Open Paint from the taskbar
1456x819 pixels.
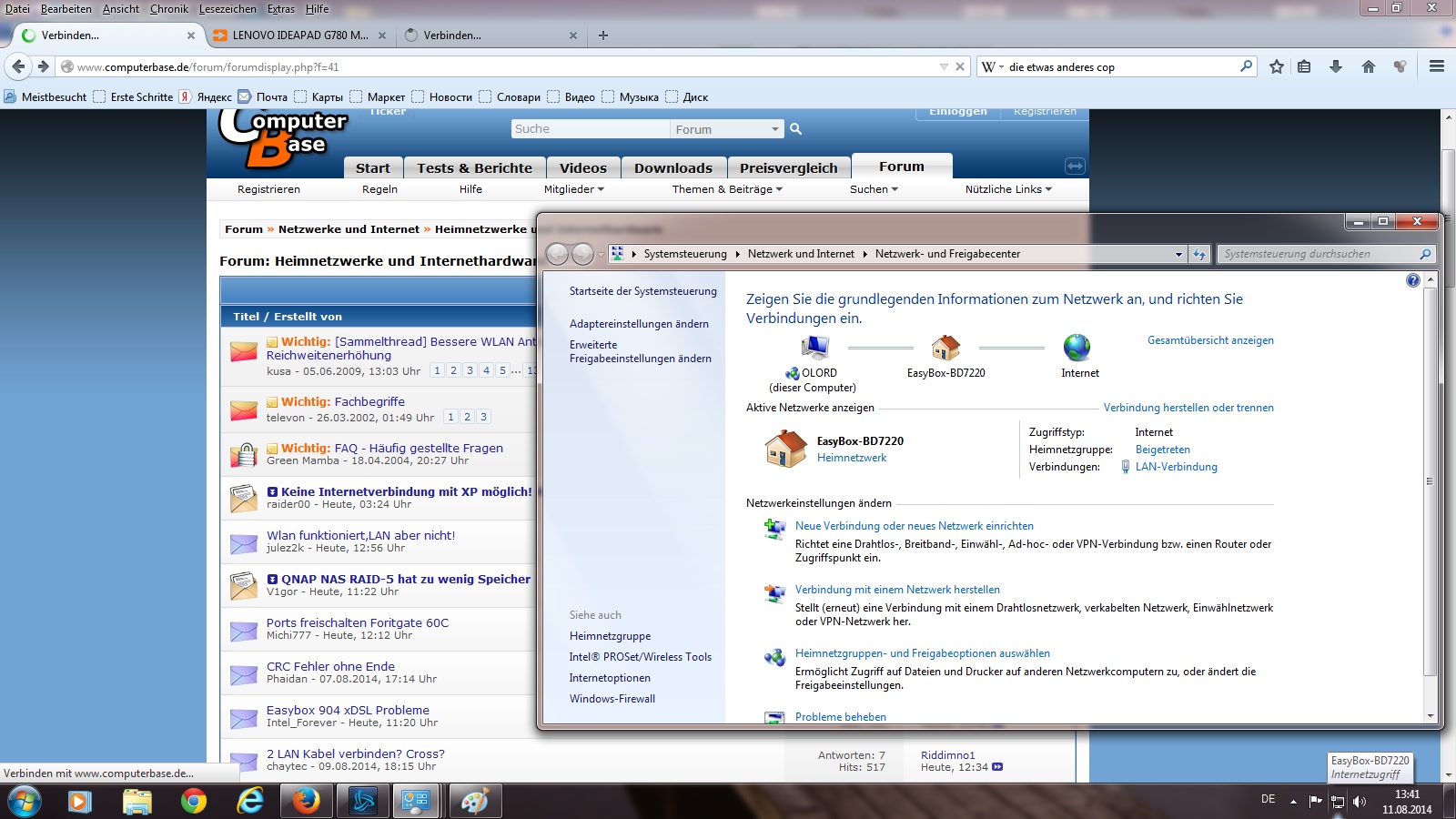(x=474, y=802)
